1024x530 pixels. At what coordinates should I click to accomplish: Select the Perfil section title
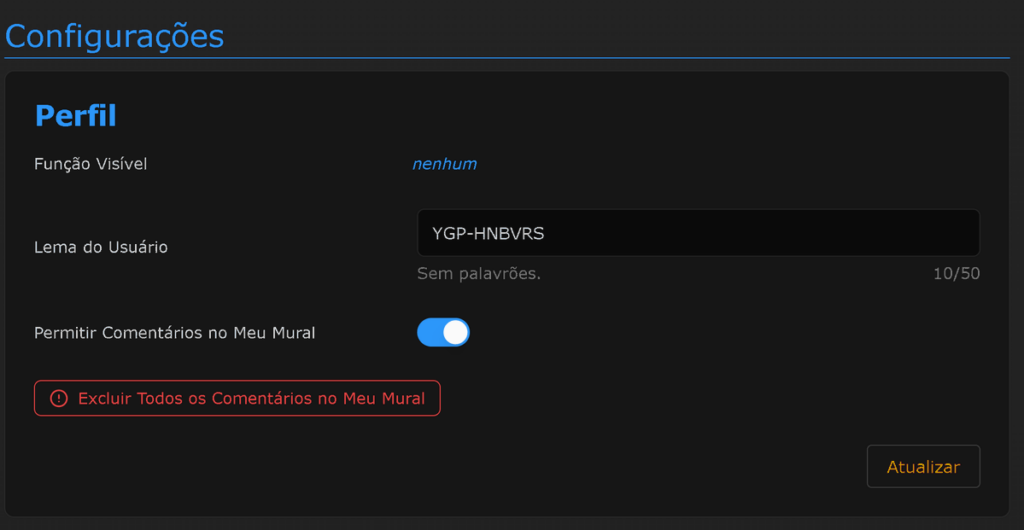point(75,116)
